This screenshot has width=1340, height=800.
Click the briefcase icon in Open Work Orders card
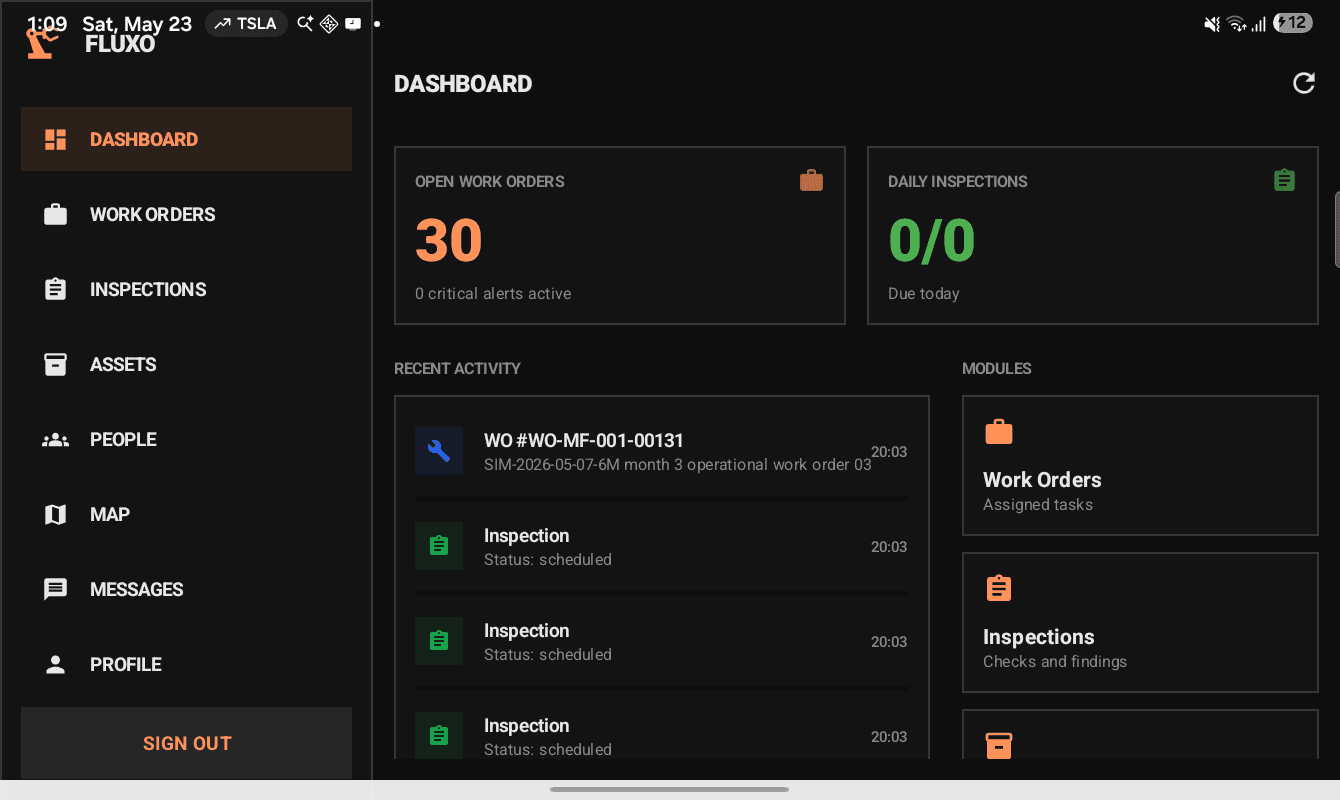tap(811, 180)
